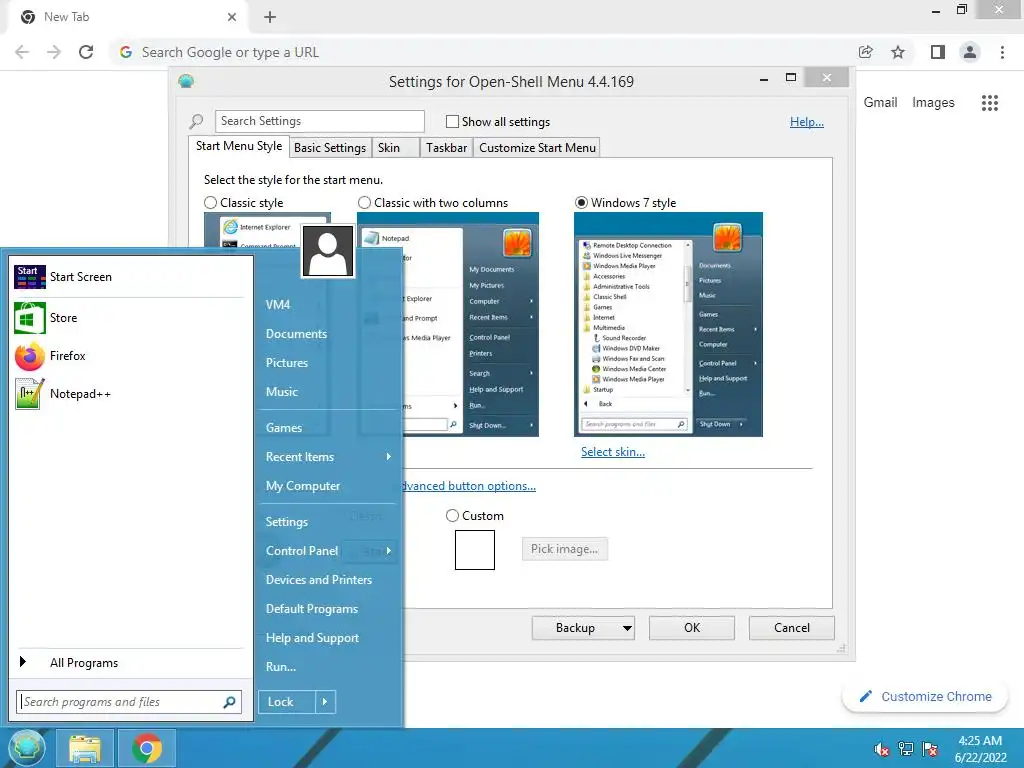This screenshot has height=768, width=1024.
Task: Select the Classic style radio button
Action: 210,202
